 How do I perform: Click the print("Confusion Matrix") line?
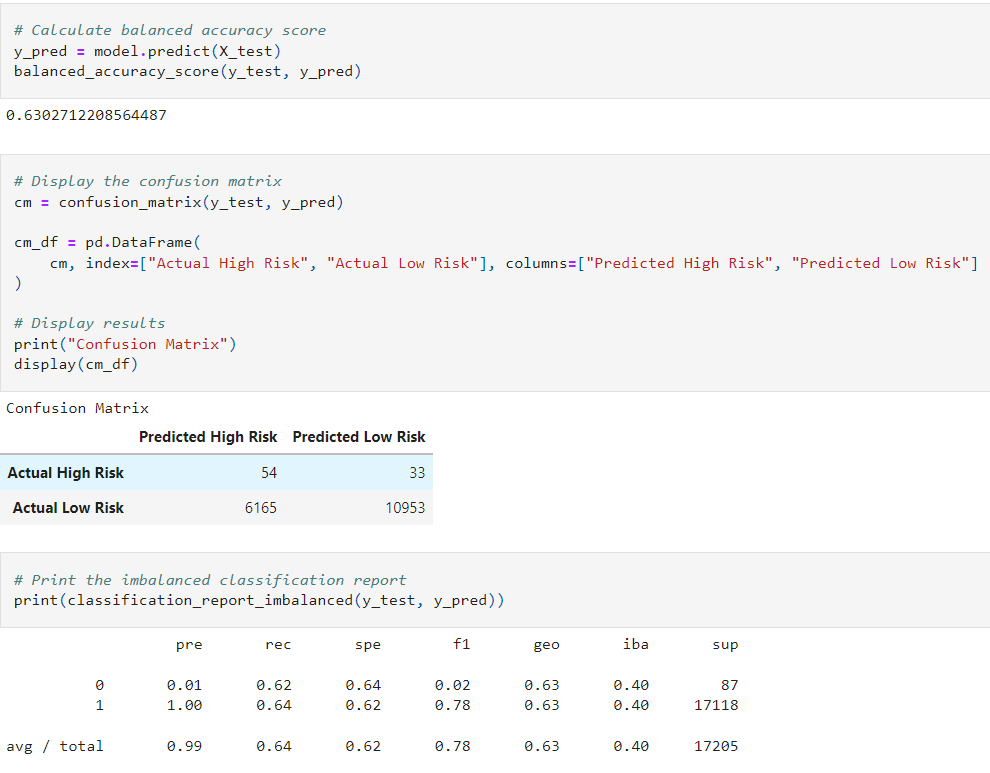point(125,344)
